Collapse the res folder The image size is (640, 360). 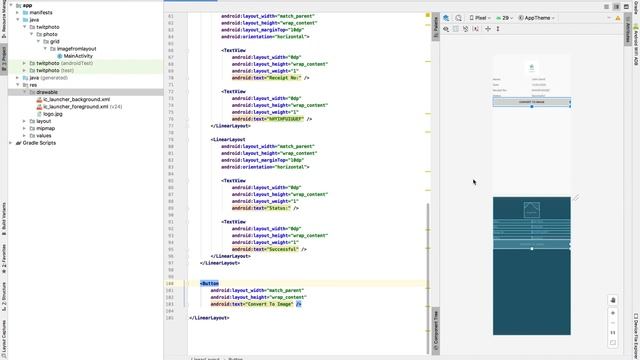[18, 85]
